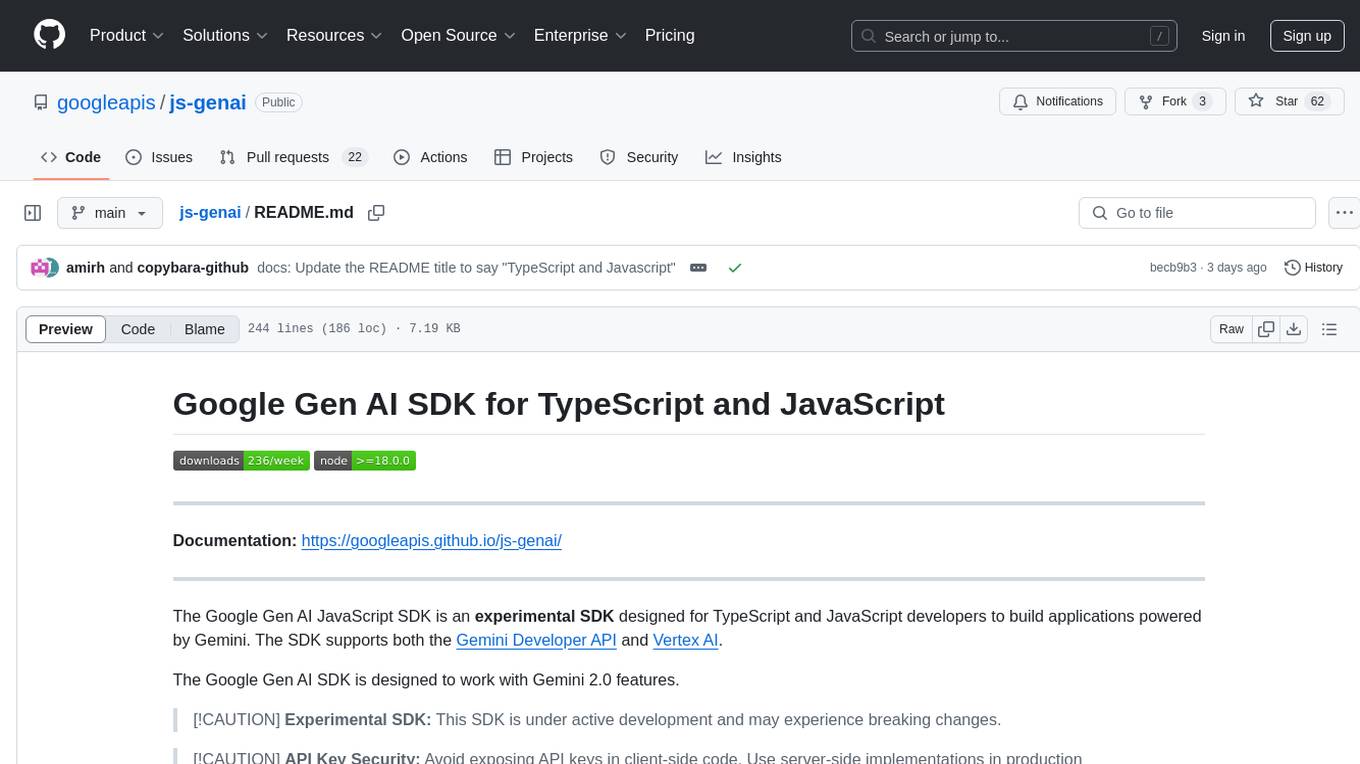The image size is (1360, 764).
Task: Expand the Product menu
Action: pyautogui.click(x=127, y=35)
